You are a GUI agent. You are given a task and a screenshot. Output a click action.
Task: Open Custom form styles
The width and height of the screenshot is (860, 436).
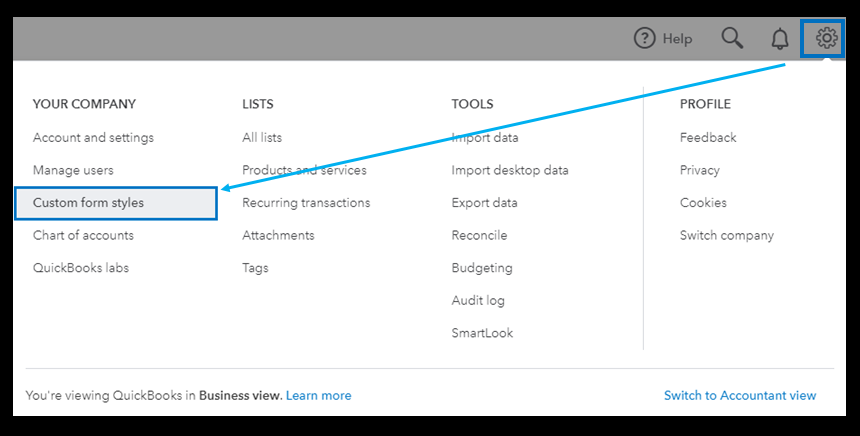coord(88,203)
